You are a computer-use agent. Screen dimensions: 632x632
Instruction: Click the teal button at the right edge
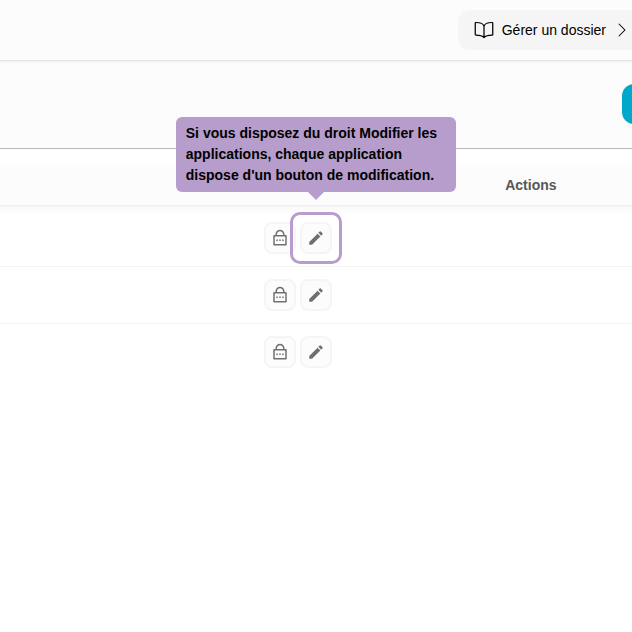tap(627, 104)
